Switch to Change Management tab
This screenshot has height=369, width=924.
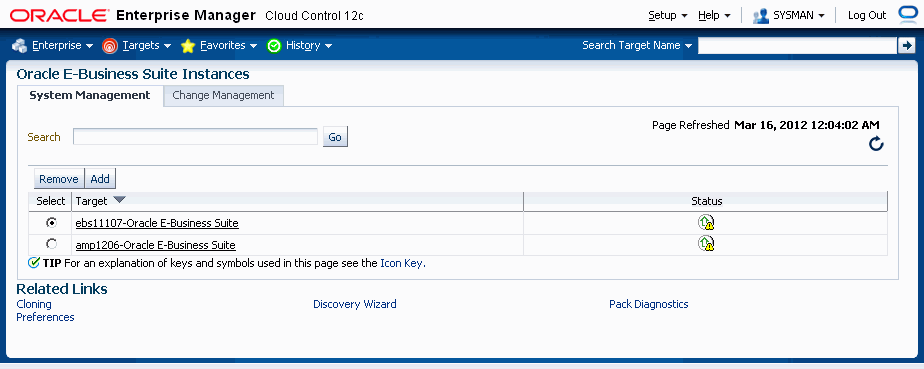(223, 95)
